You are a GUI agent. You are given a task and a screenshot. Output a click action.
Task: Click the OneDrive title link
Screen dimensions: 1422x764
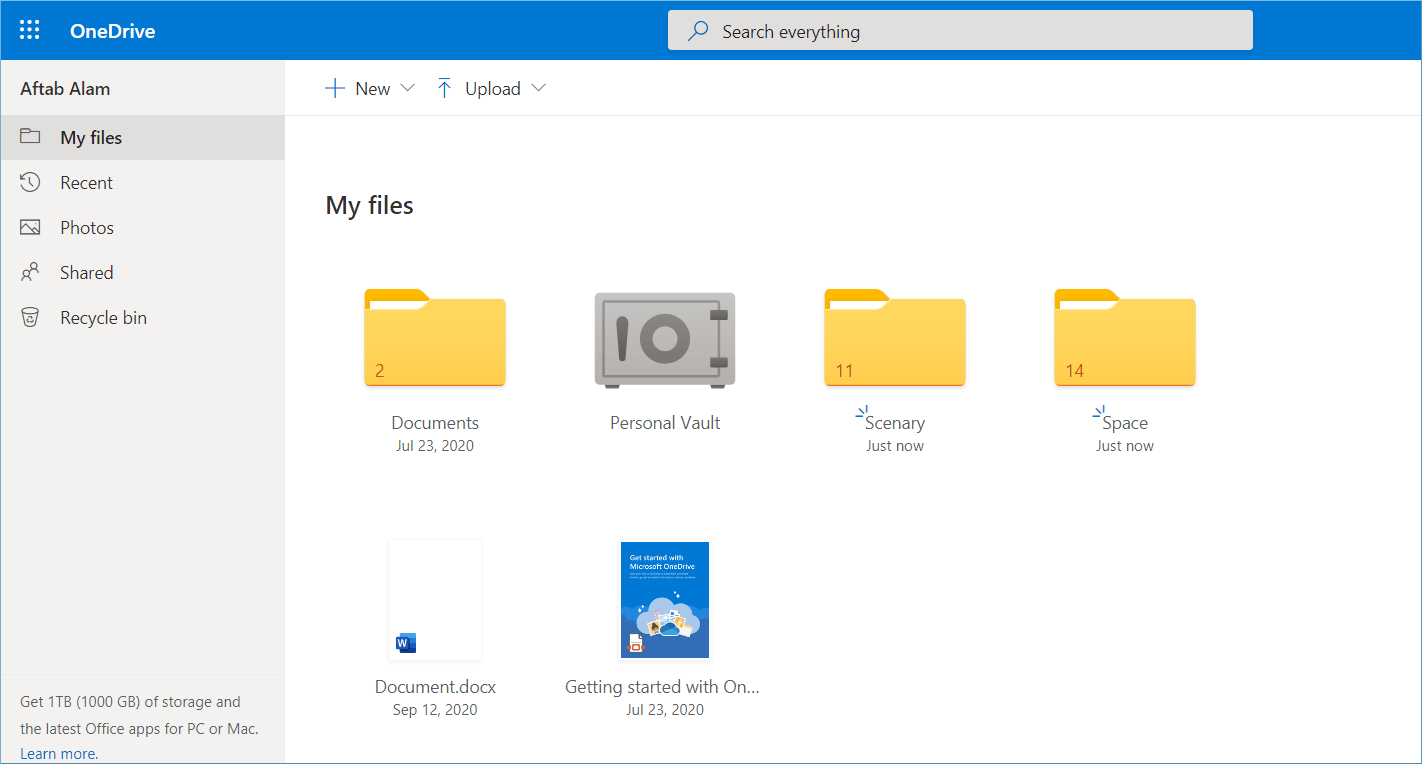pos(112,31)
